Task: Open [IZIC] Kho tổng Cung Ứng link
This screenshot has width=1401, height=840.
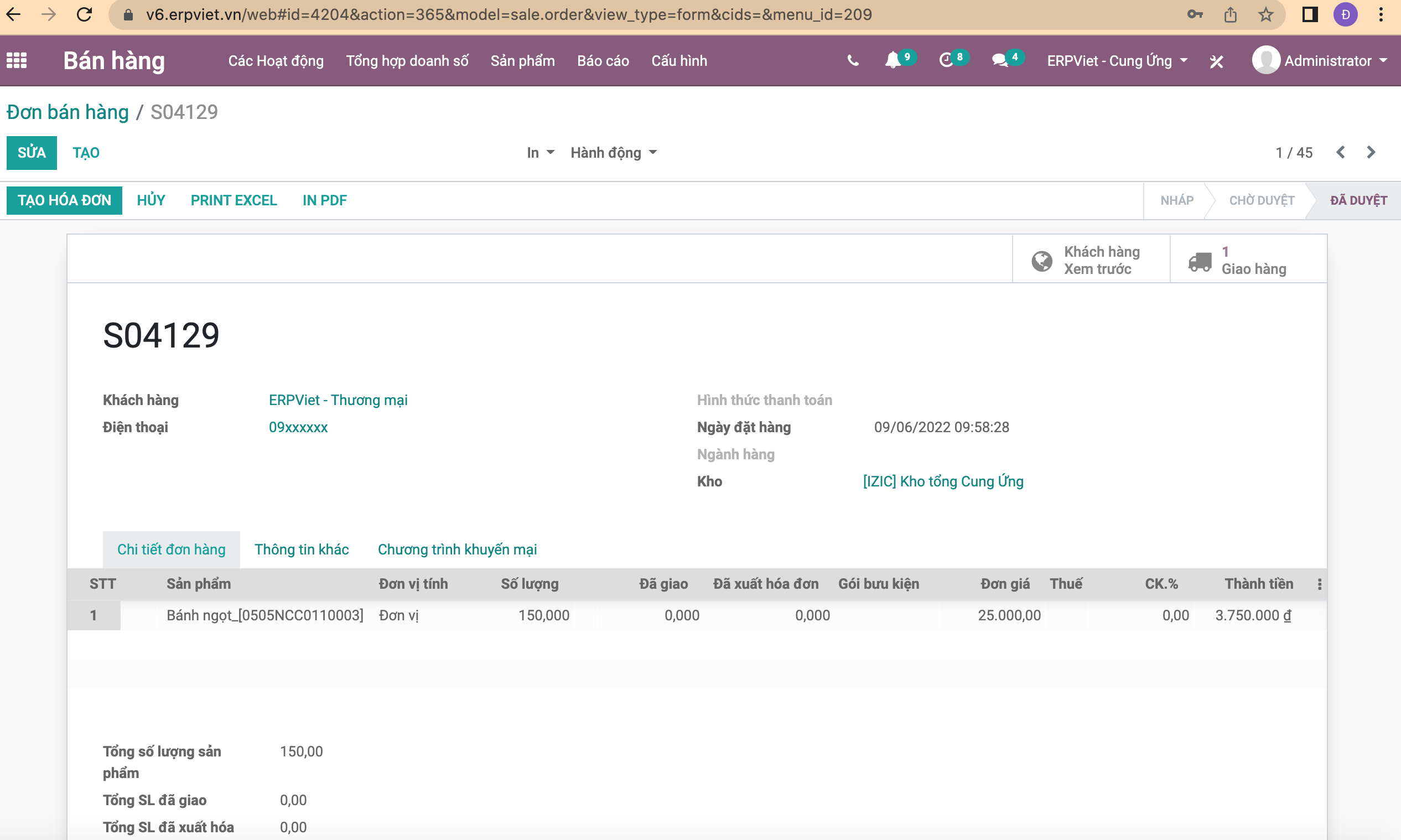Action: [x=943, y=481]
